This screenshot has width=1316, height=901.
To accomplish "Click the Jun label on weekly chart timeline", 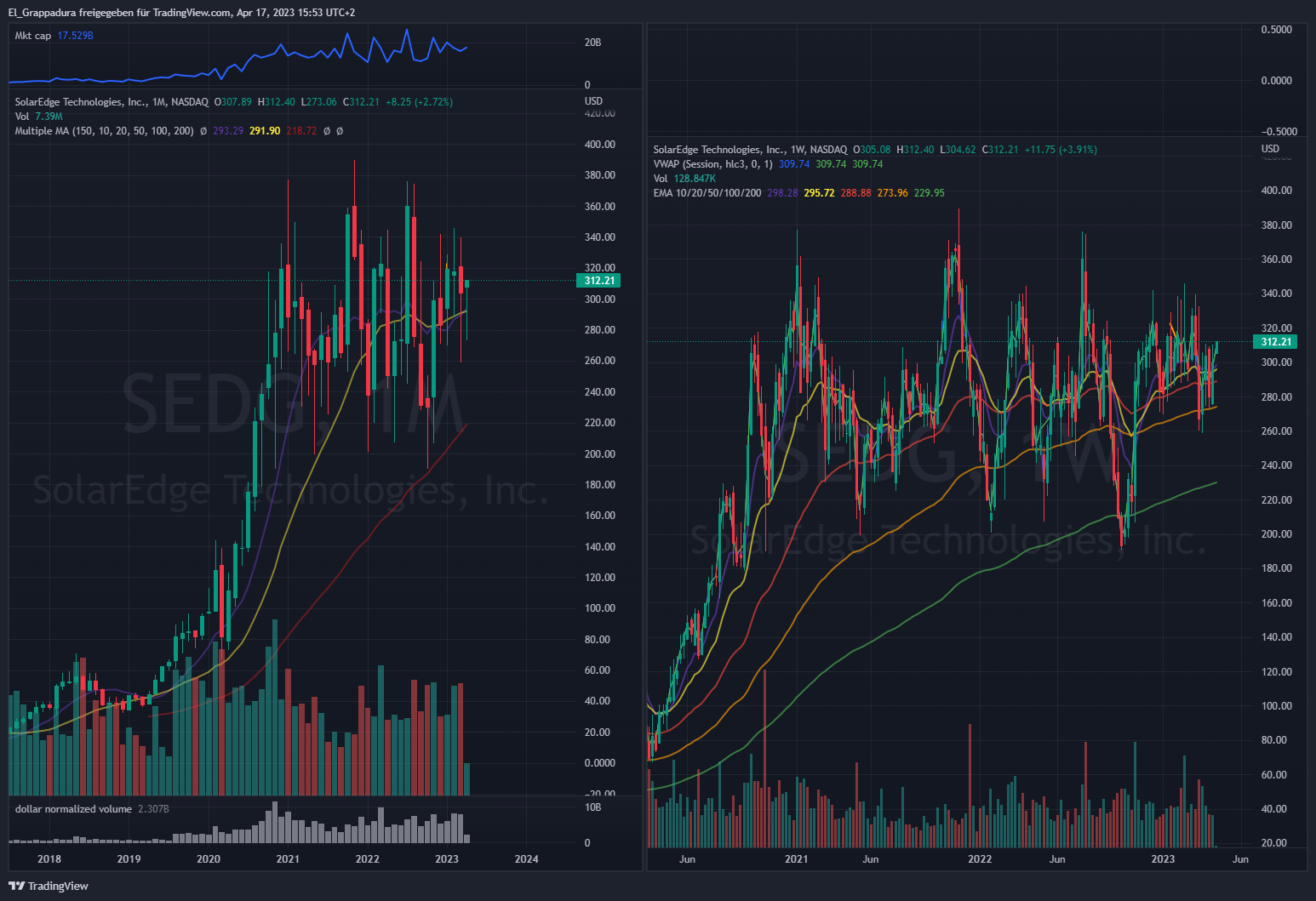I will [x=687, y=859].
